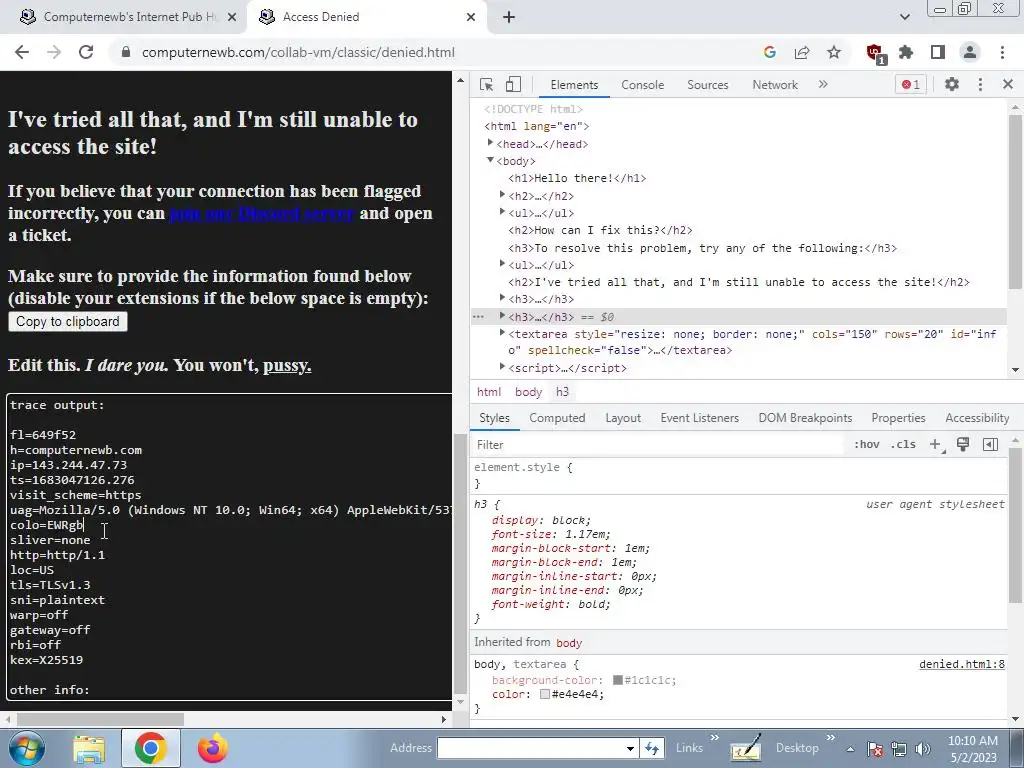Close the Access Denied tab
This screenshot has height=768, width=1024.
tap(471, 17)
